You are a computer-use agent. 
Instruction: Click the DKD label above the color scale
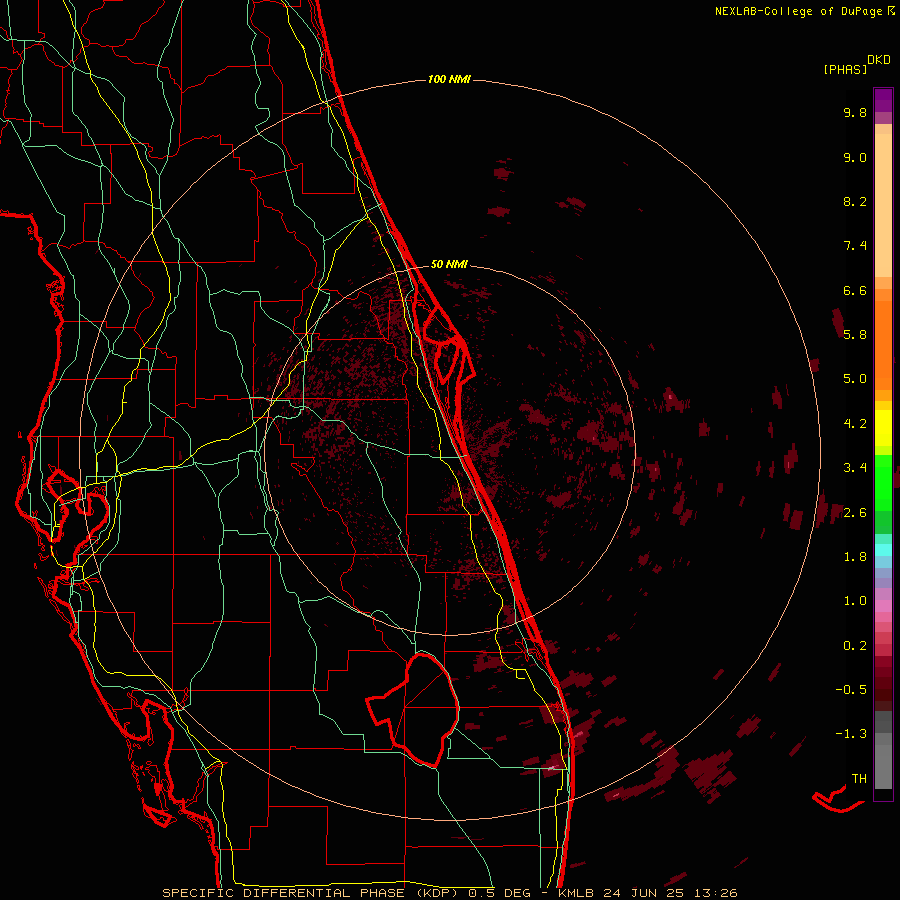click(x=879, y=60)
